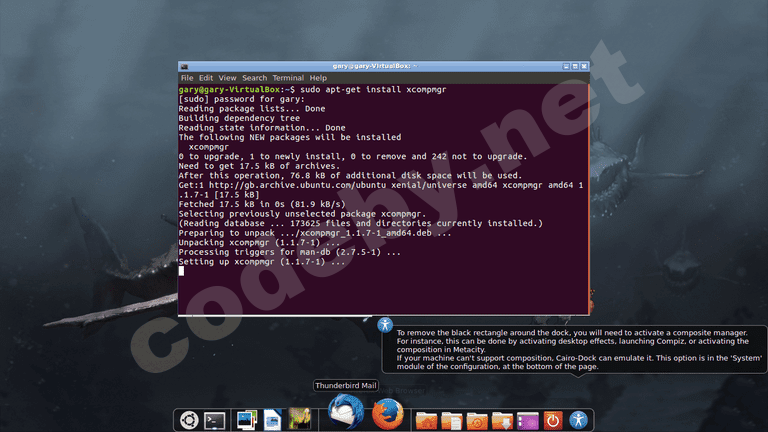The image size is (768, 432).
Task: Open the LibreOffice document dock icon
Action: pos(272,420)
